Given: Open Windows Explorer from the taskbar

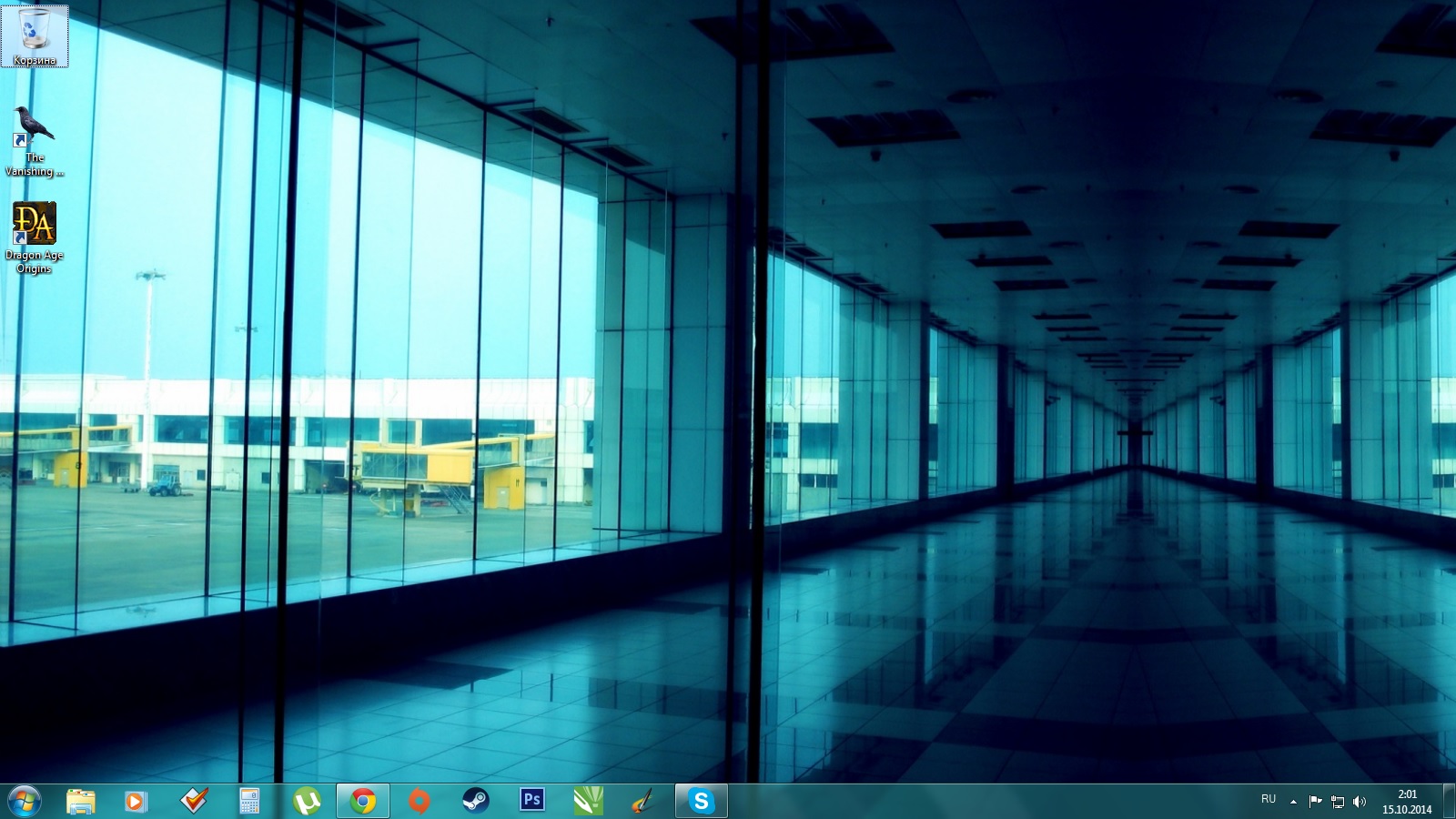Looking at the screenshot, I should 81,801.
